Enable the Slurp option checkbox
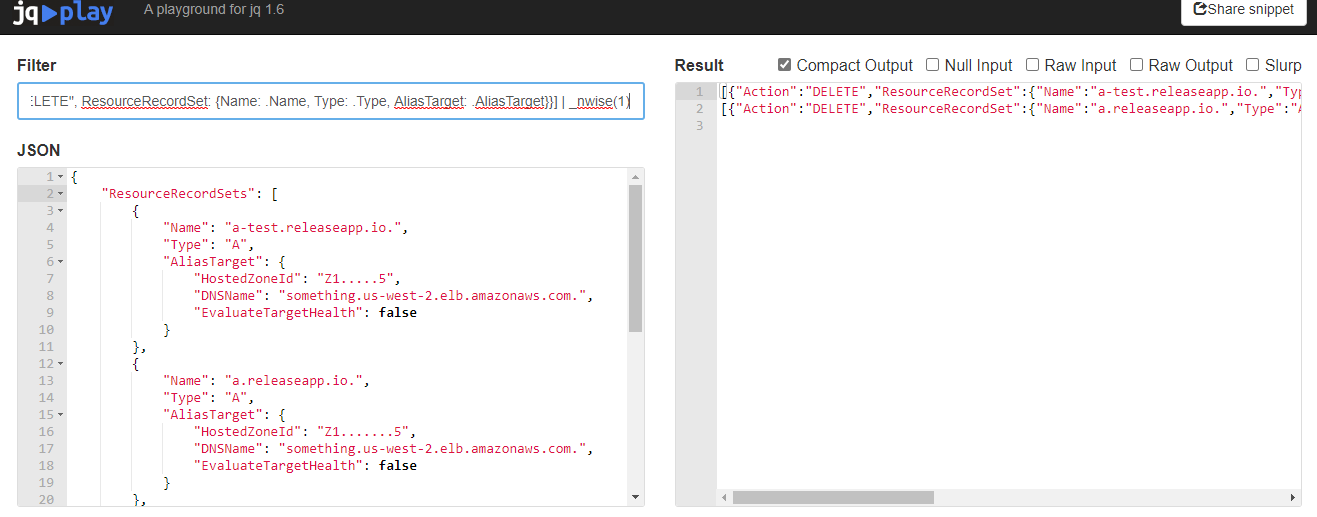Viewport: 1317px width, 517px height. (1252, 65)
